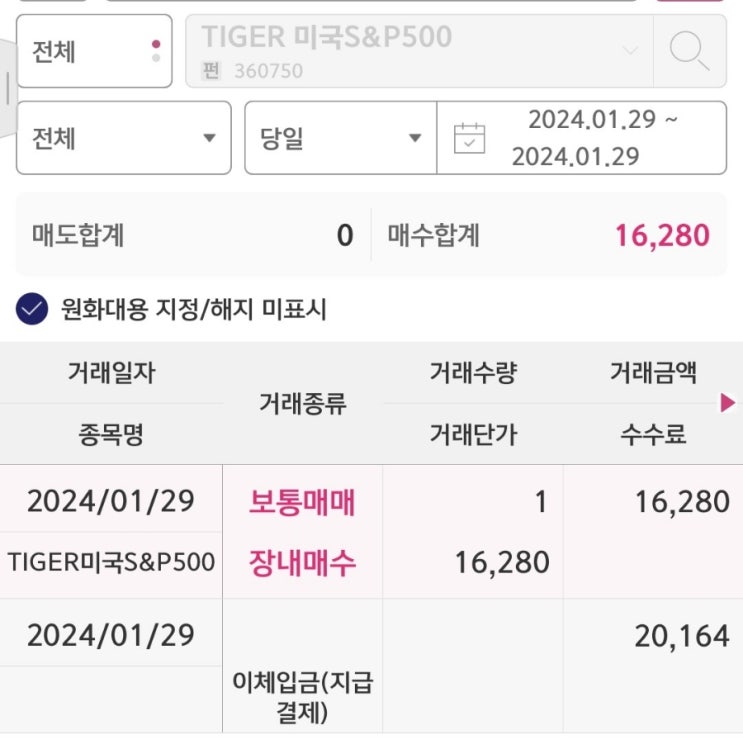Viewport: 743px width, 749px height.
Task: Toggle 원화대용 지정/해지 미표시 checkbox
Action: pyautogui.click(x=32, y=309)
